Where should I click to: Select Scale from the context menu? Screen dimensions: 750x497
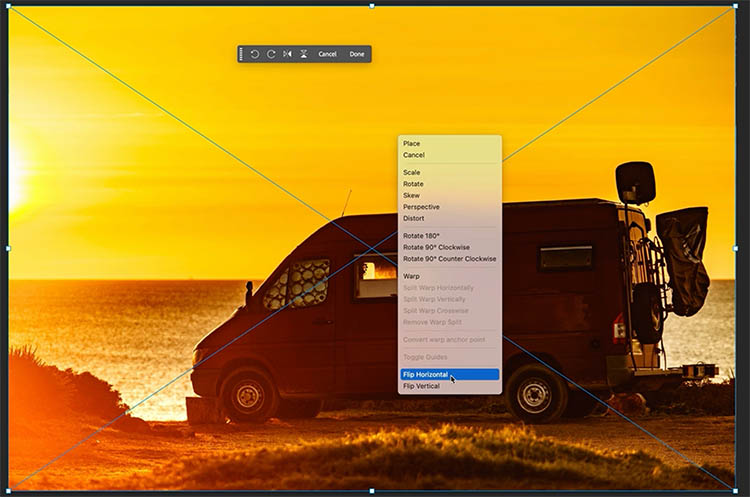click(x=412, y=173)
